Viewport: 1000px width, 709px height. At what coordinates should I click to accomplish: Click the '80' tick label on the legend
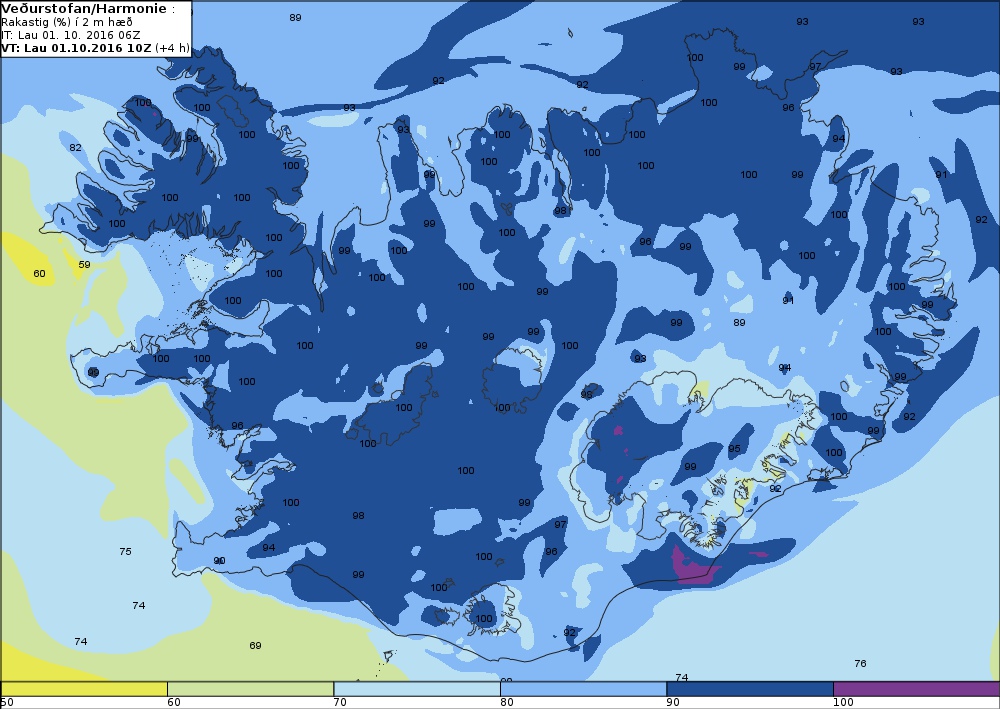point(506,703)
